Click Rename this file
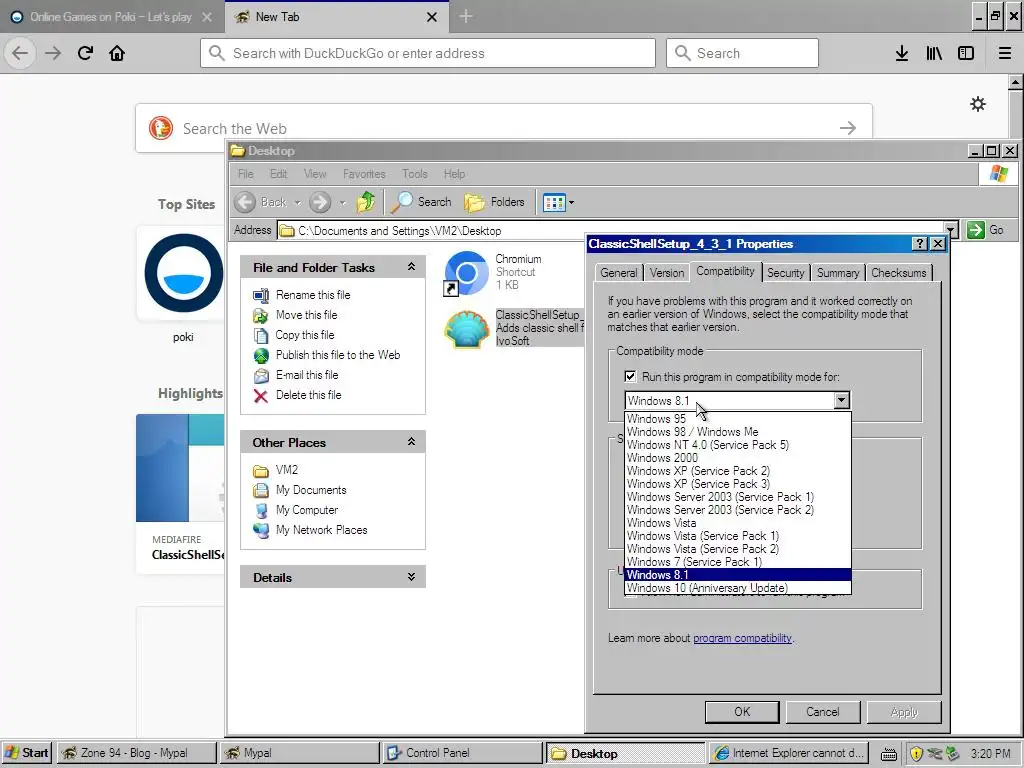The height and width of the screenshot is (768, 1024). pos(313,295)
